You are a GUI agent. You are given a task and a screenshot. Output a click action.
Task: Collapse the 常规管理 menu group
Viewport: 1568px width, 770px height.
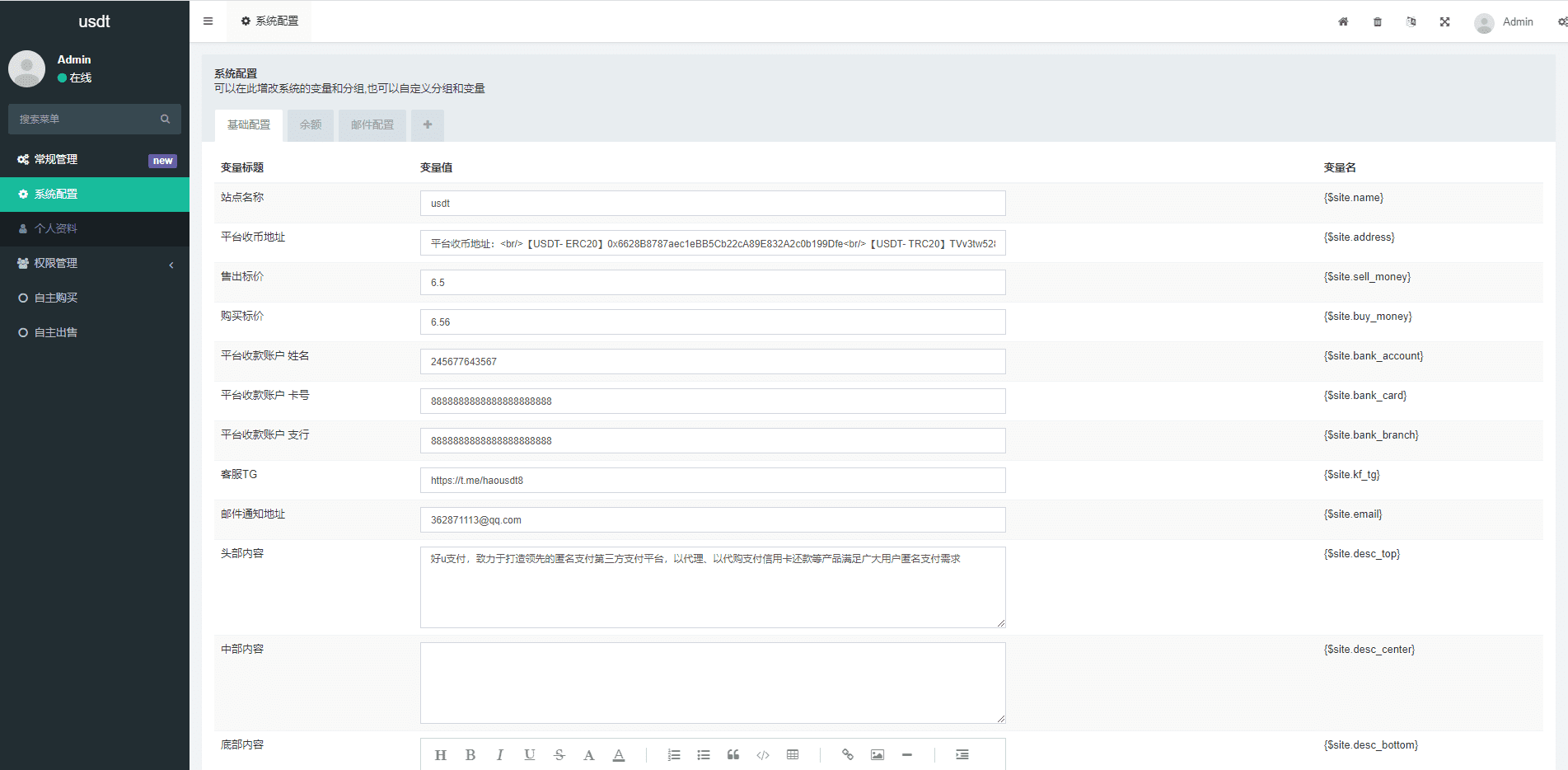pos(94,160)
